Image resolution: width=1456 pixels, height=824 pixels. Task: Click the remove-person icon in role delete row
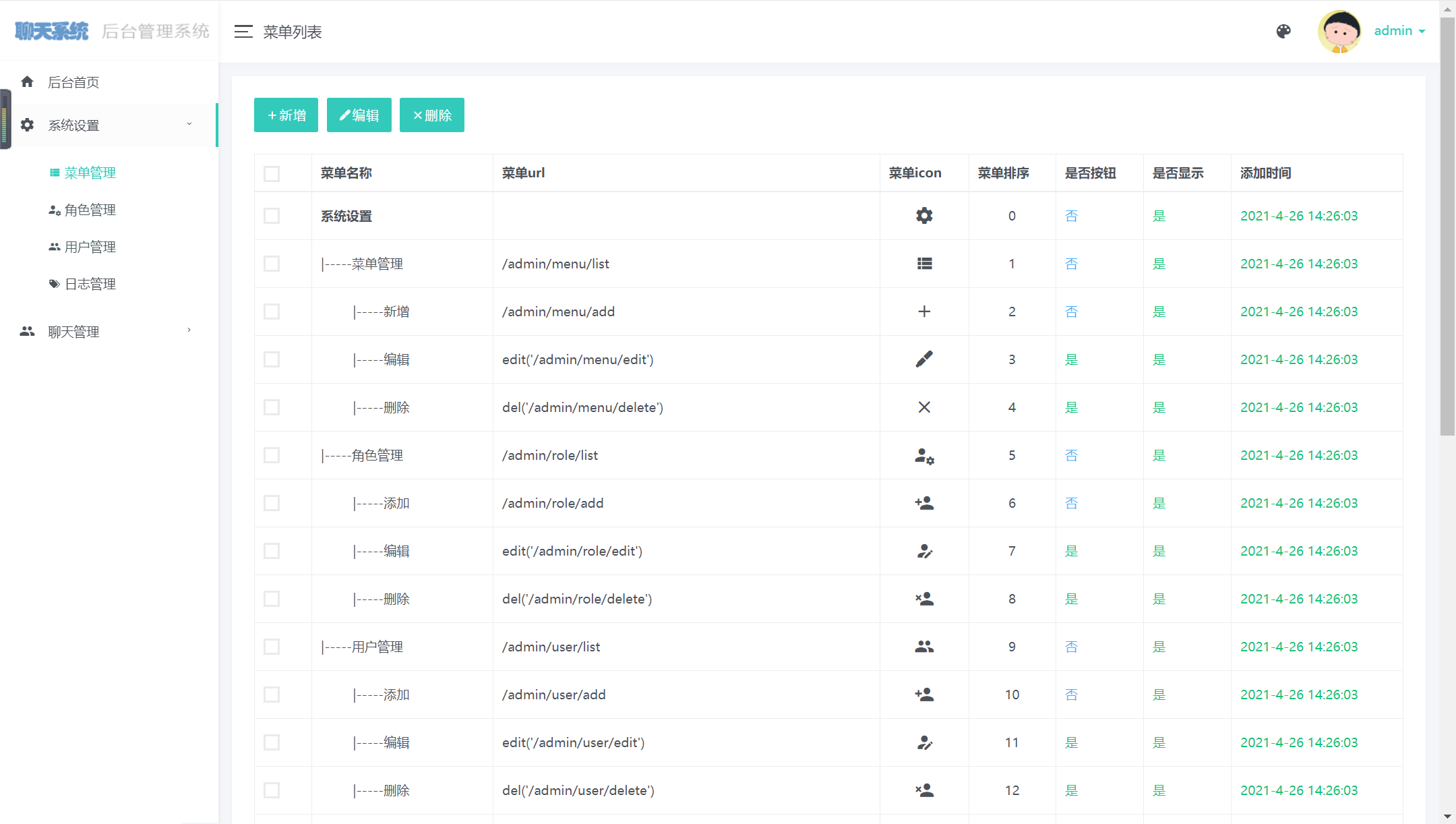coord(924,599)
